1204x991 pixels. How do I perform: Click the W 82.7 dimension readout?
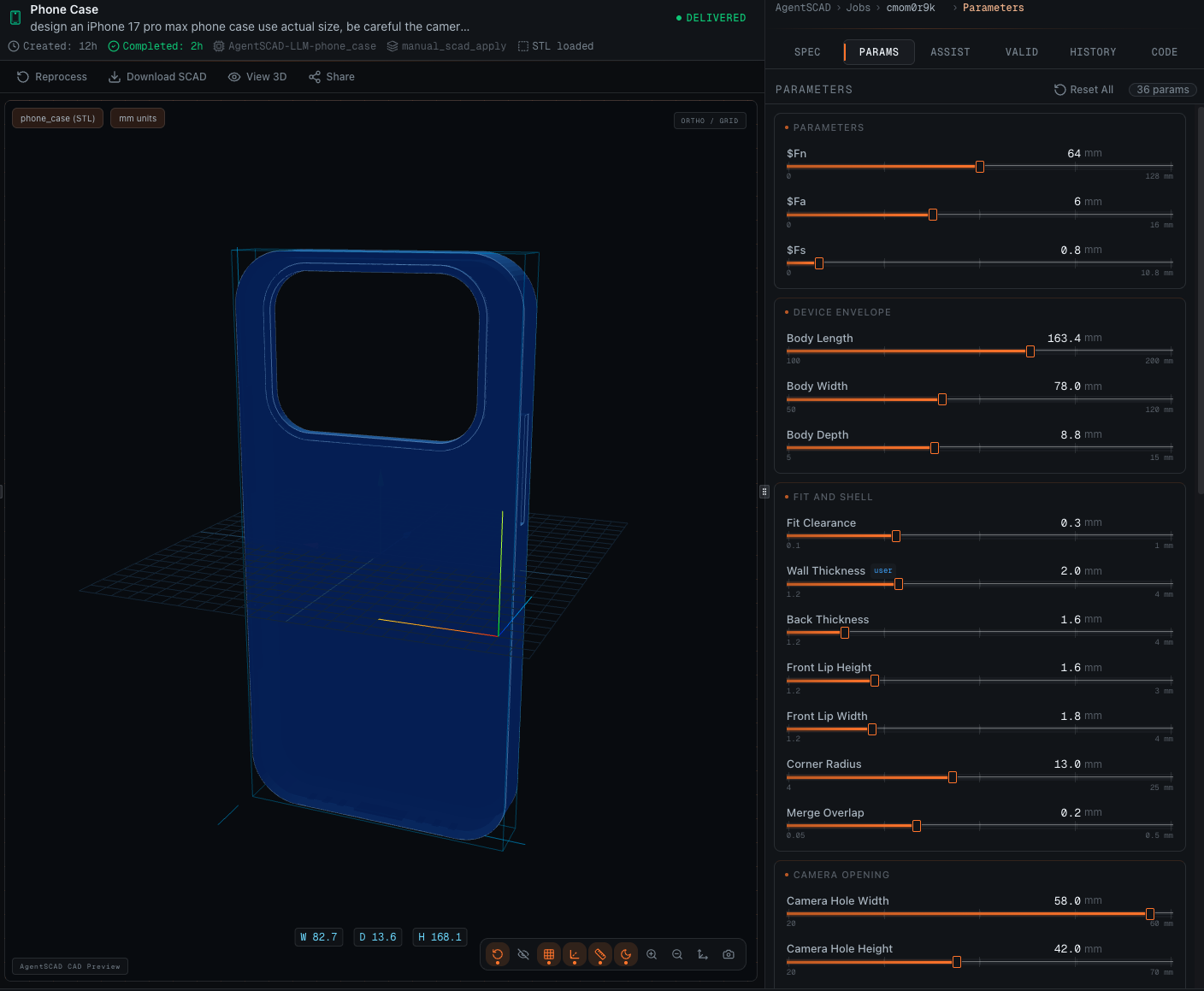(x=318, y=937)
